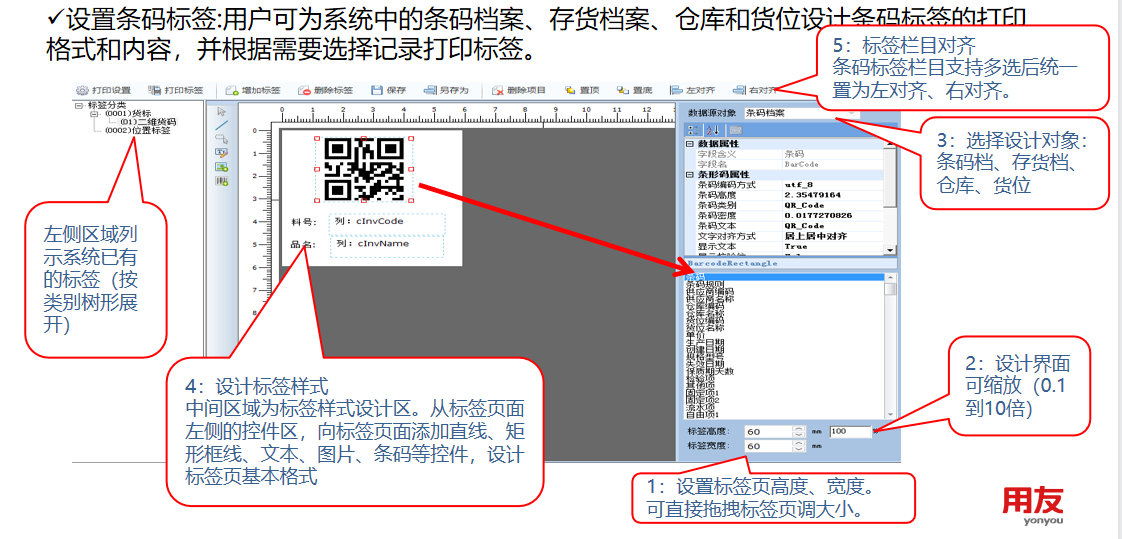Image resolution: width=1122 pixels, height=539 pixels.
Task: Click the zoom percentage field showing 100
Action: coord(850,432)
